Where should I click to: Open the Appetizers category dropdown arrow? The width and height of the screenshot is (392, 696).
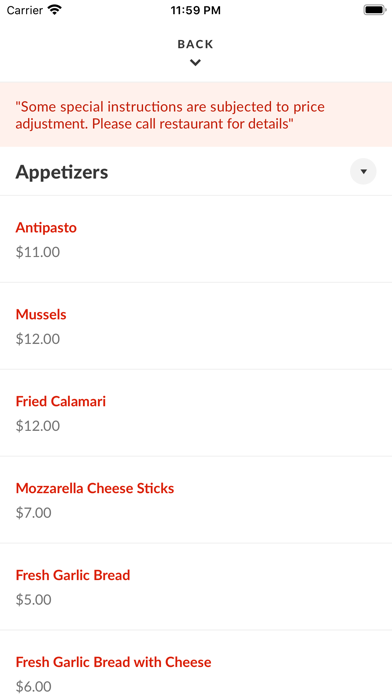tap(363, 171)
